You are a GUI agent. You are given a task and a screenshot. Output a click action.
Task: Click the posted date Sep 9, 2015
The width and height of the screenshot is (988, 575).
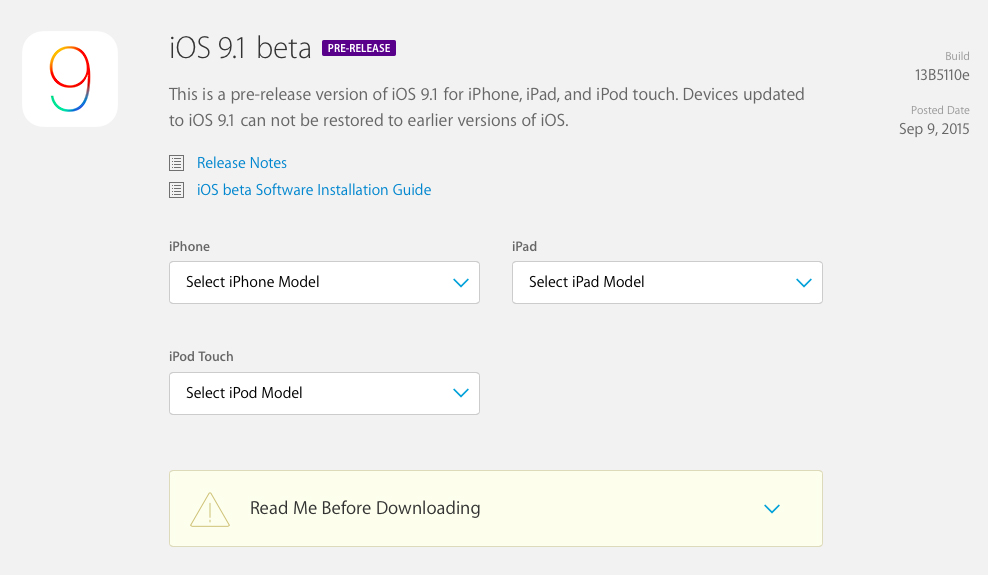(934, 129)
